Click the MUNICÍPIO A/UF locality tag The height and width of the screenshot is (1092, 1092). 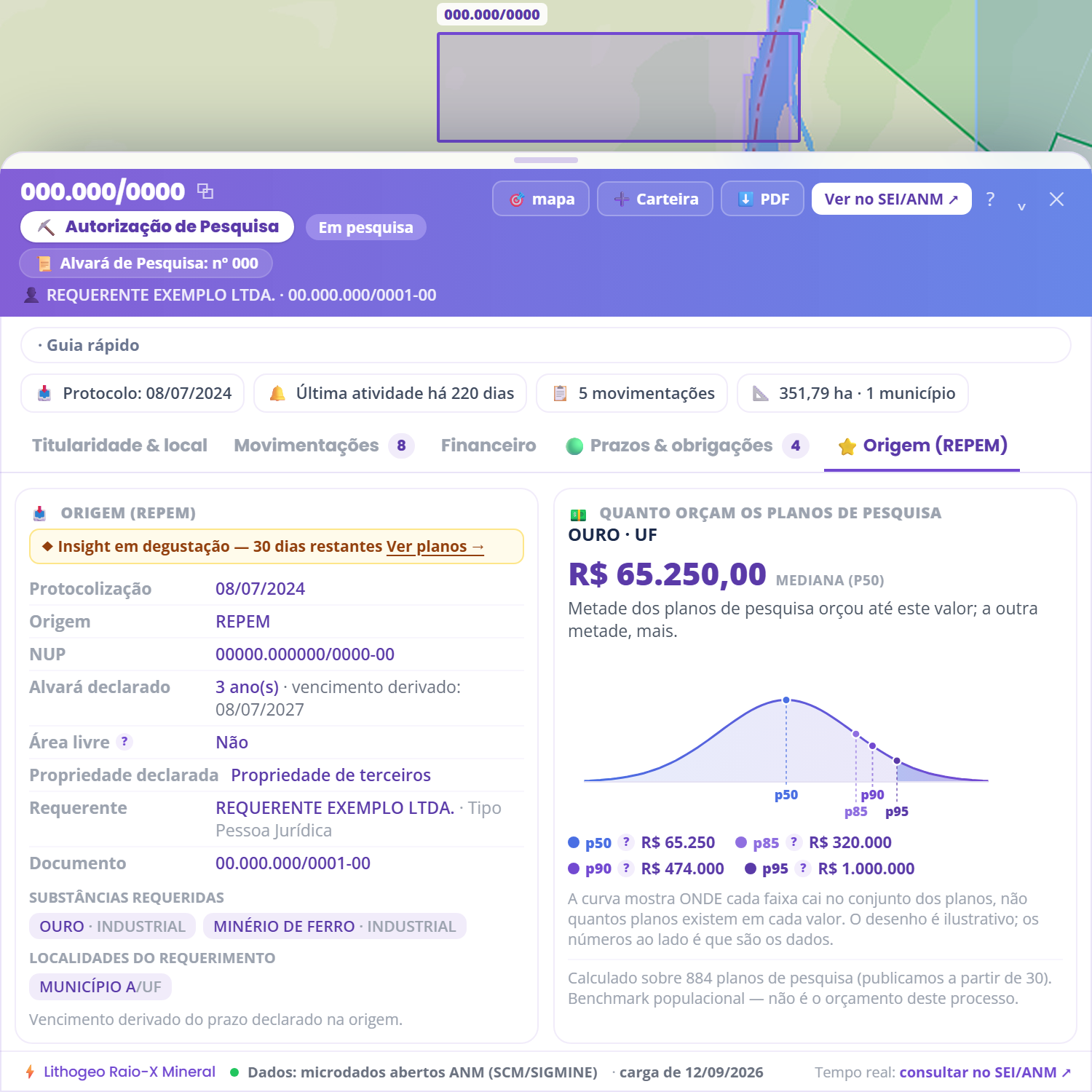[100, 986]
